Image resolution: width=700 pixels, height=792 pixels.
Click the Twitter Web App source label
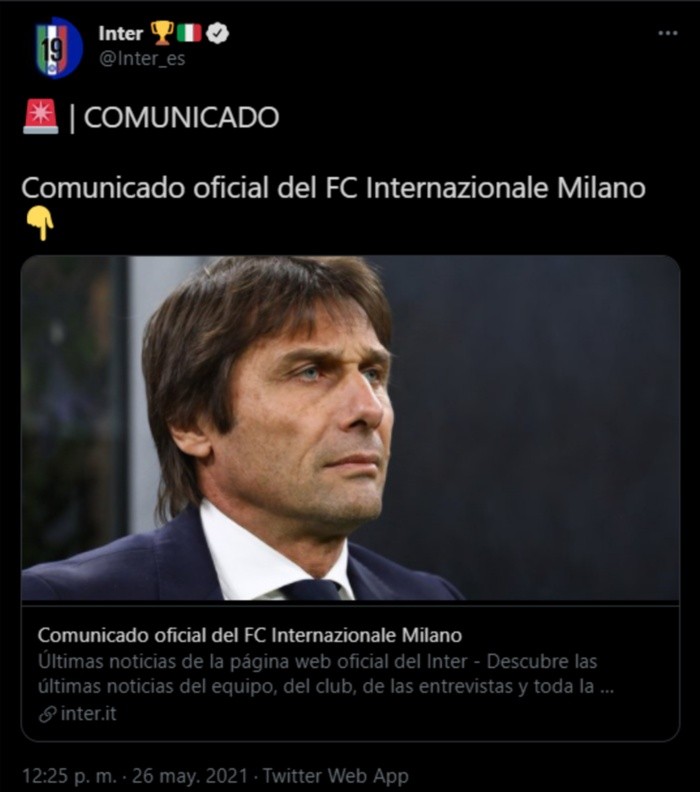tap(336, 775)
